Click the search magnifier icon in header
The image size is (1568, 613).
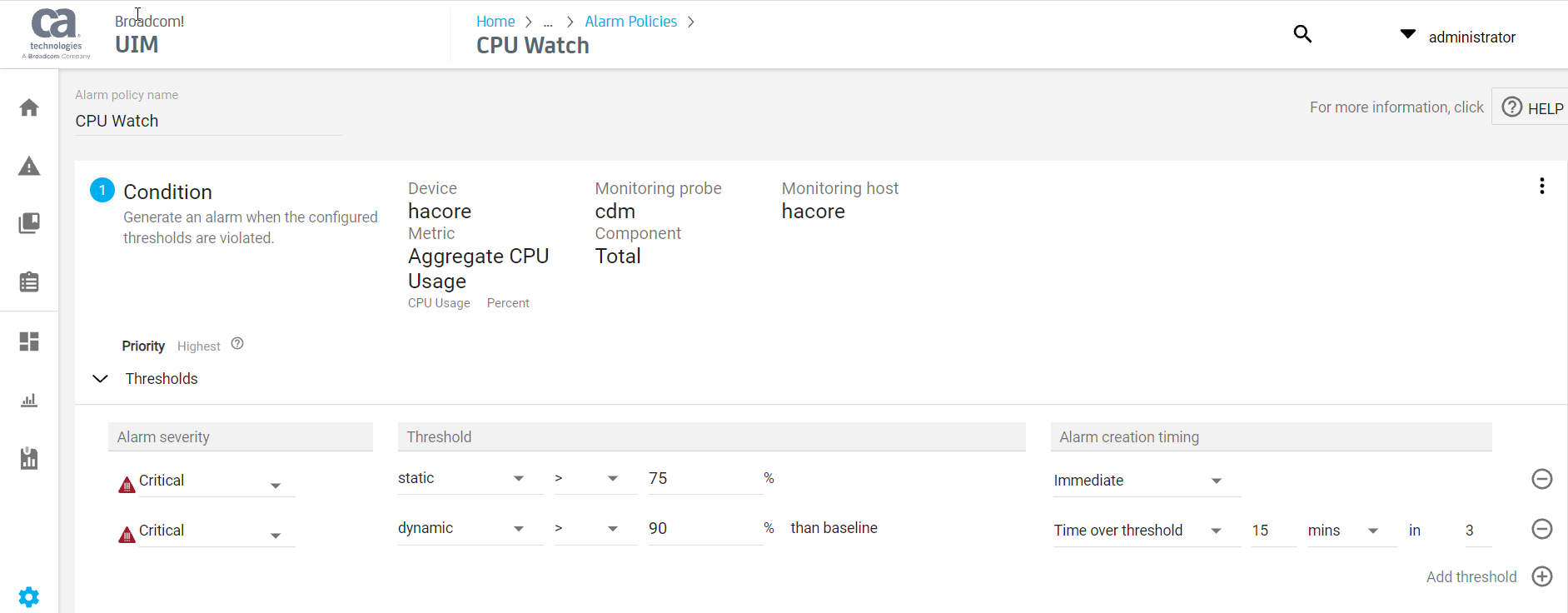(x=1302, y=34)
